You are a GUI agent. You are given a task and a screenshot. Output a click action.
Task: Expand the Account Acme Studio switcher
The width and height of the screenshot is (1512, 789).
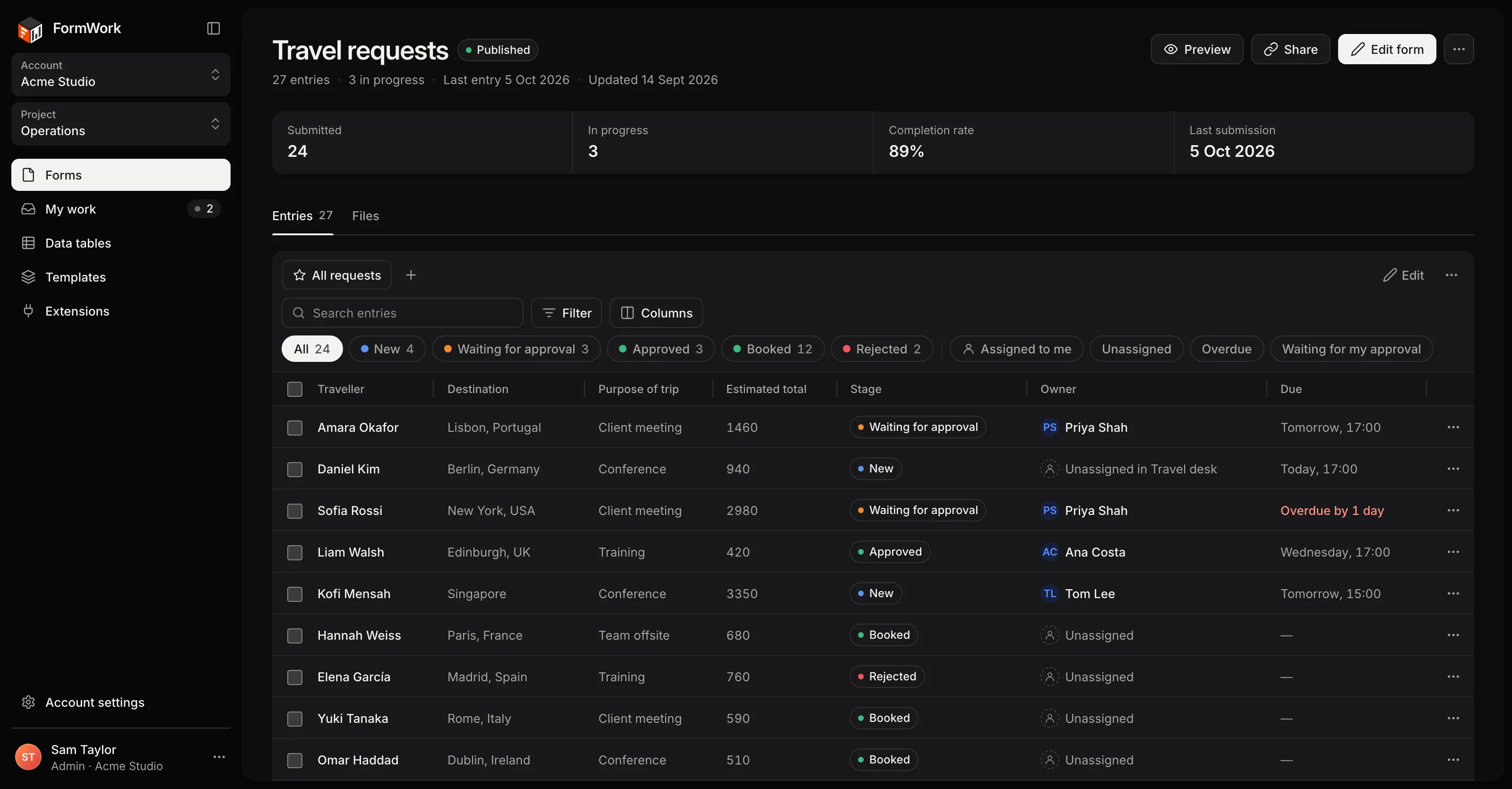tap(121, 75)
